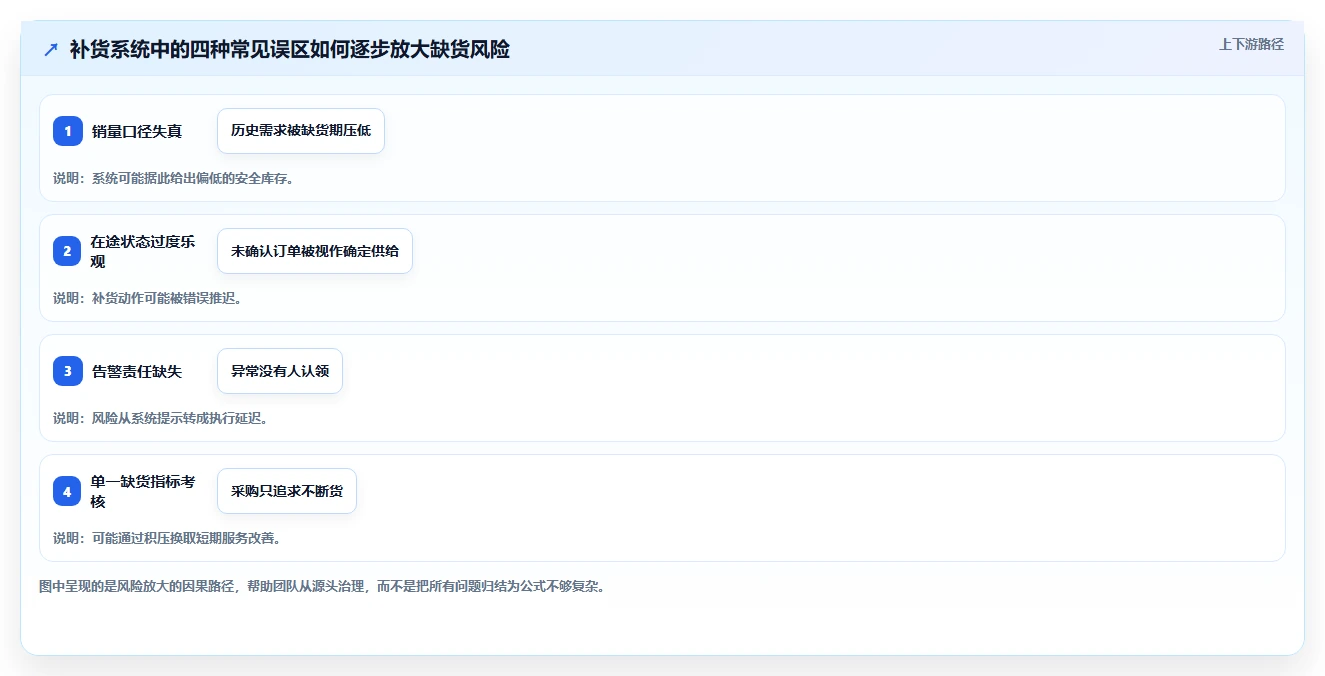This screenshot has width=1325, height=676.
Task: Select the 异常没有人认领 chip
Action: (x=280, y=371)
